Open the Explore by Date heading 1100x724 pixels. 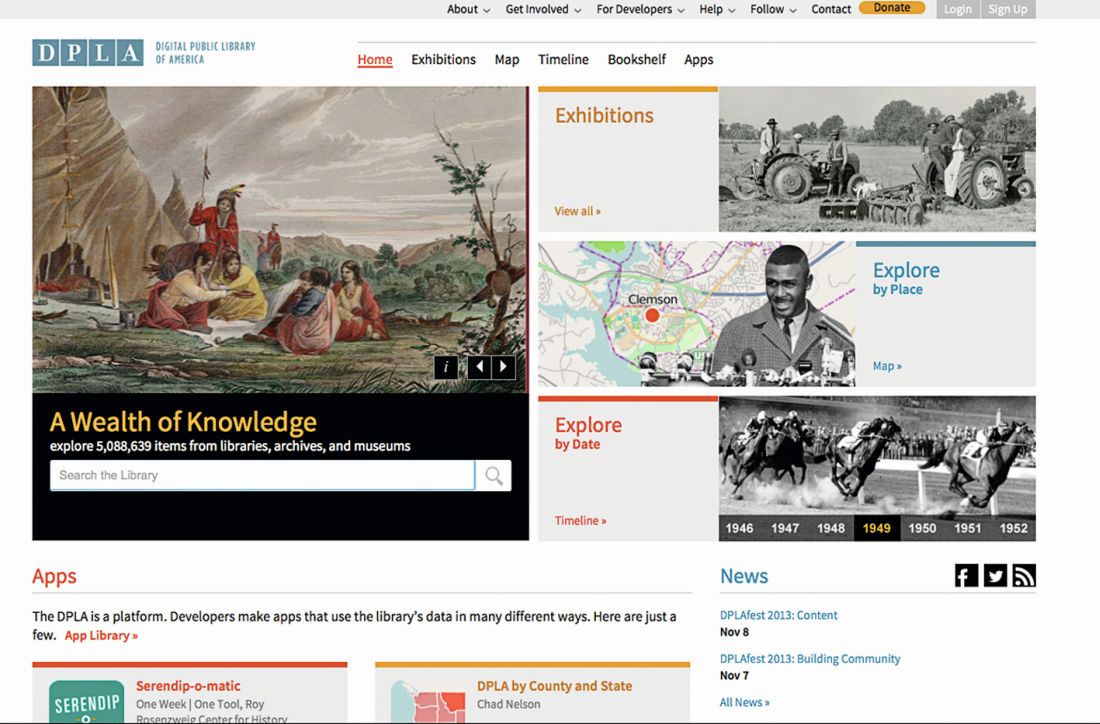point(588,433)
